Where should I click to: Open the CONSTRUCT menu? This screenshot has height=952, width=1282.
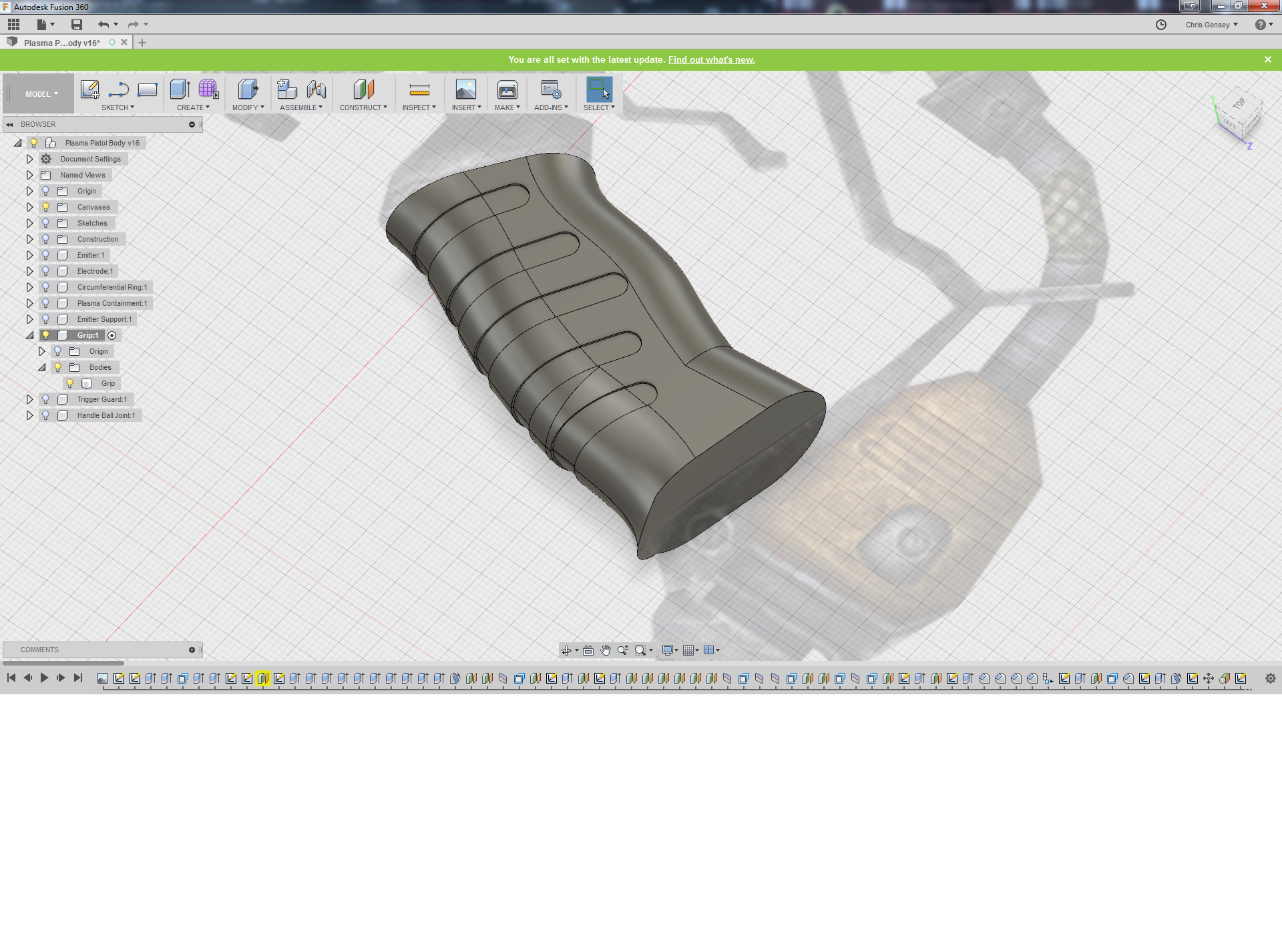363,107
